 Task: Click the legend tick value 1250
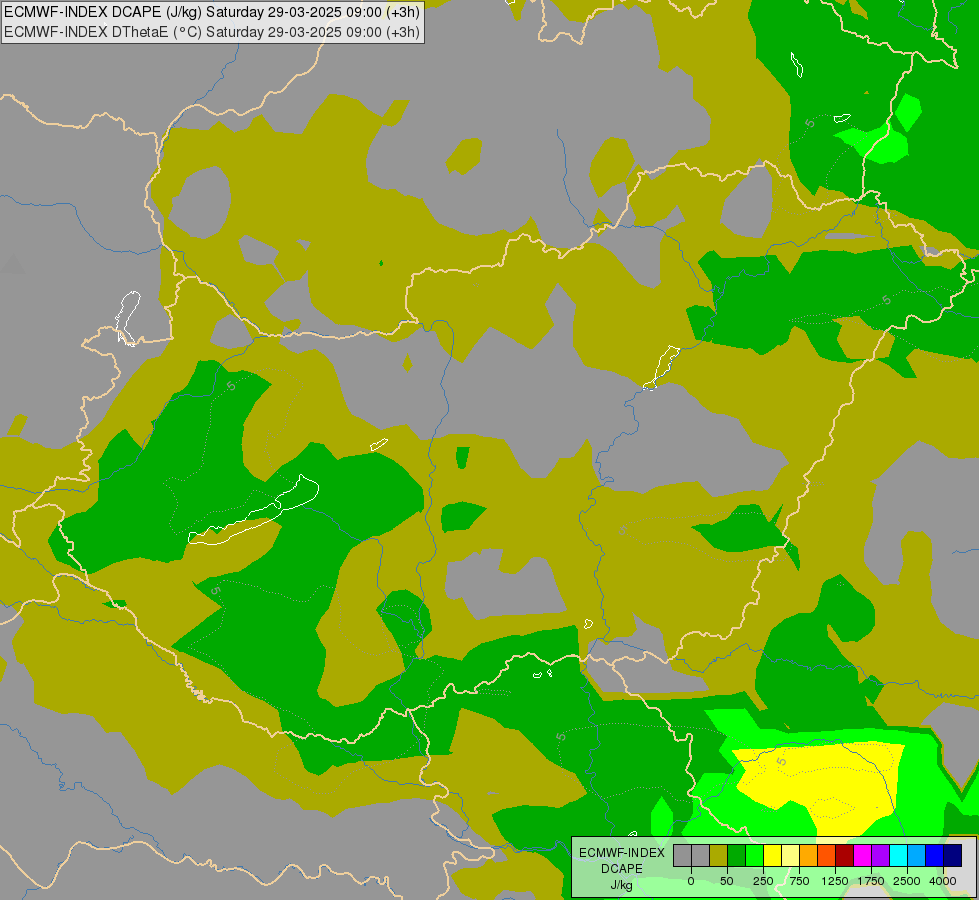point(835,881)
